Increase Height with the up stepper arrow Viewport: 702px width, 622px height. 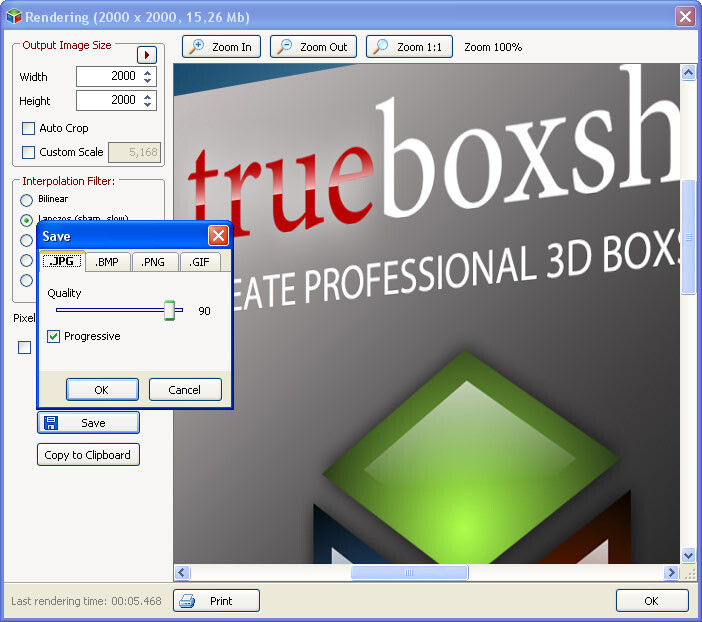(147, 96)
